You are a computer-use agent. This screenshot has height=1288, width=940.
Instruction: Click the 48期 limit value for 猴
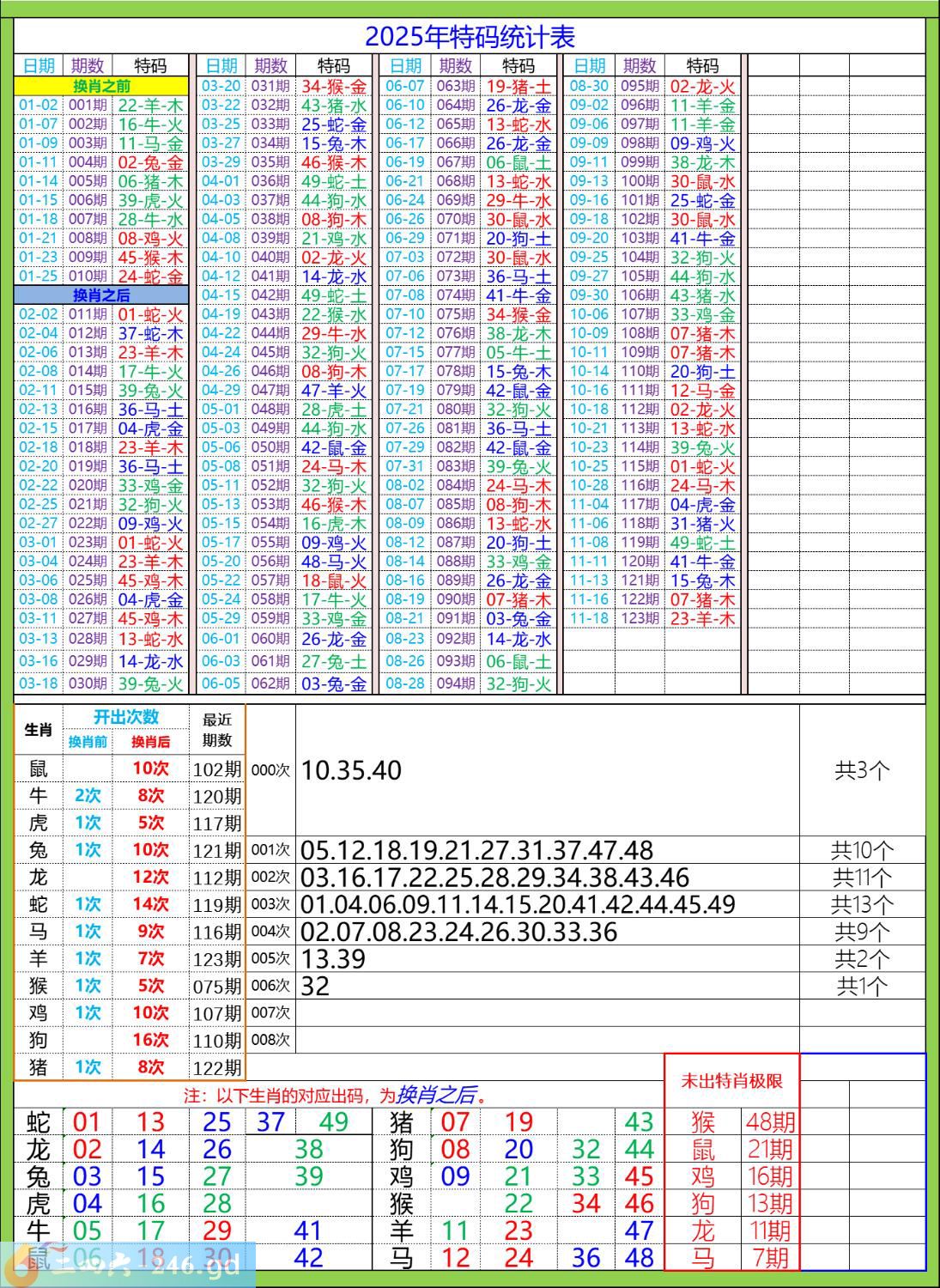tap(770, 1121)
